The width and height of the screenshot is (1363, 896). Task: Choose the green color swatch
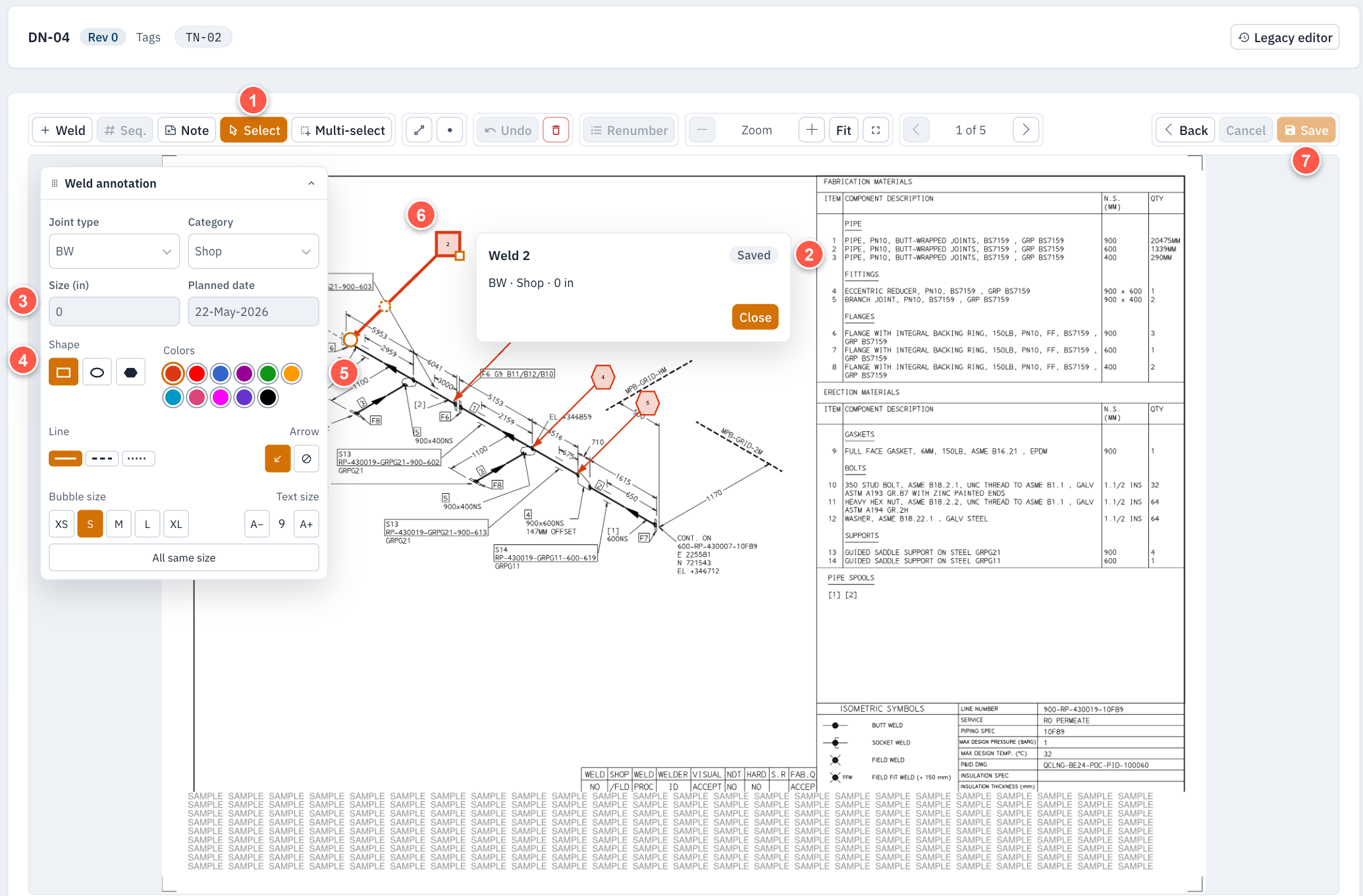pos(268,374)
